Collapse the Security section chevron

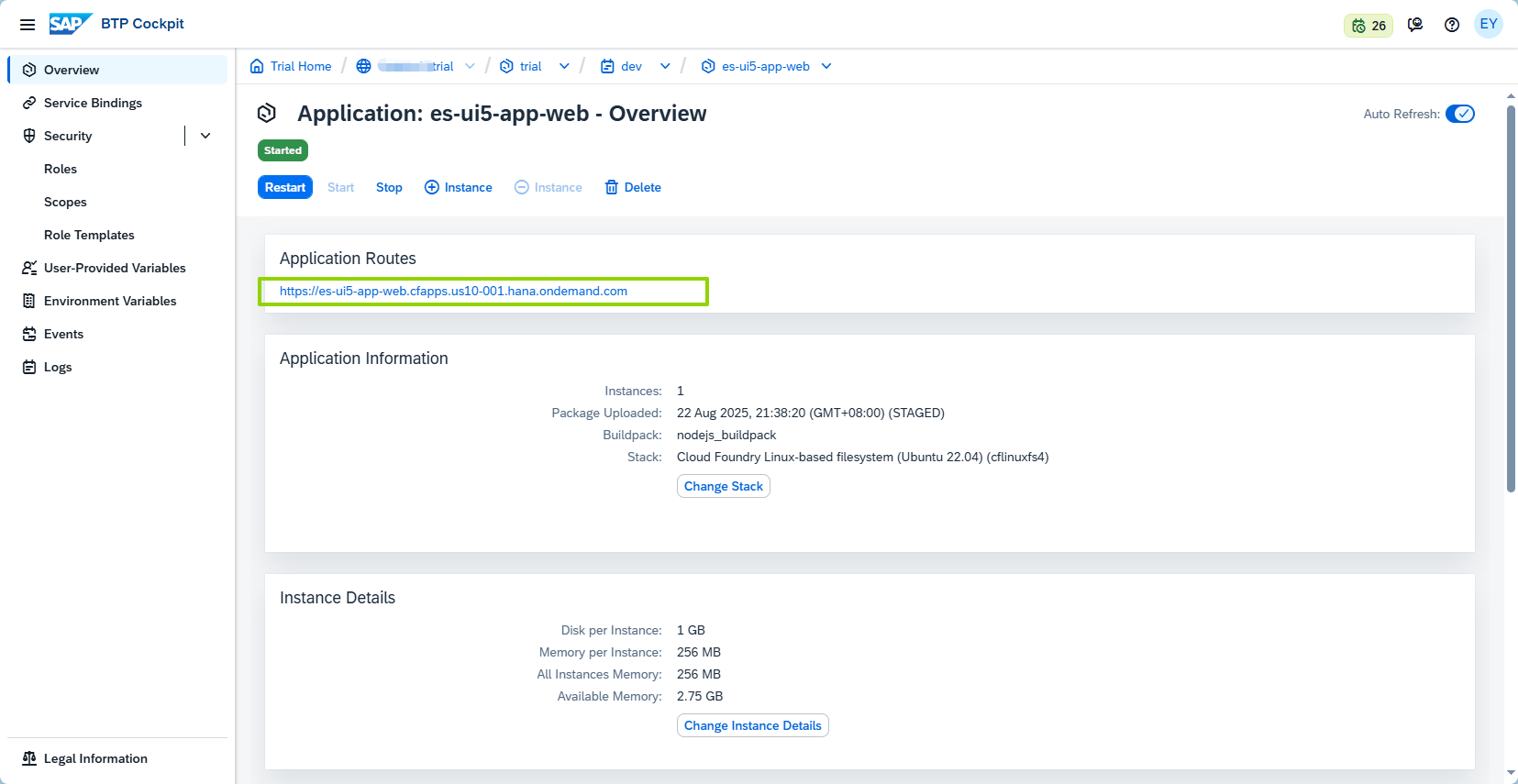coord(205,136)
